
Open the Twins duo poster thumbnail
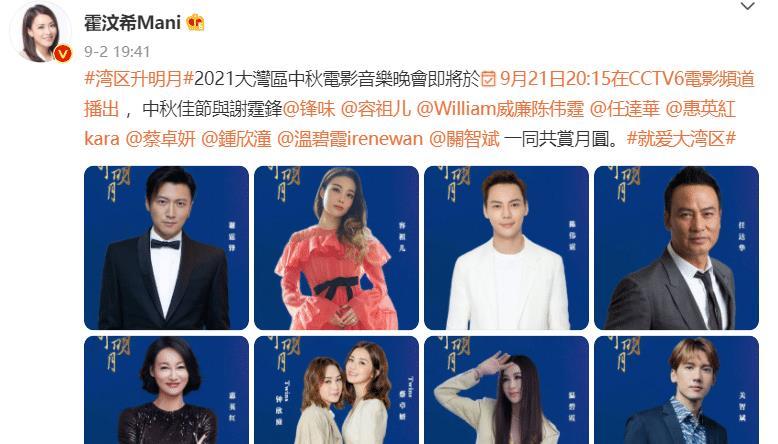click(x=336, y=390)
